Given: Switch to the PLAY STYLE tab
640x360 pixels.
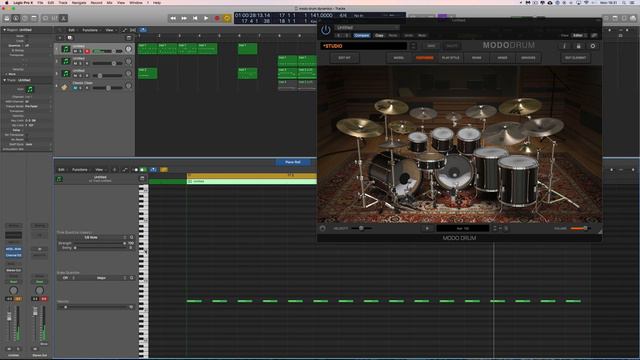Looking at the screenshot, I should tap(451, 58).
